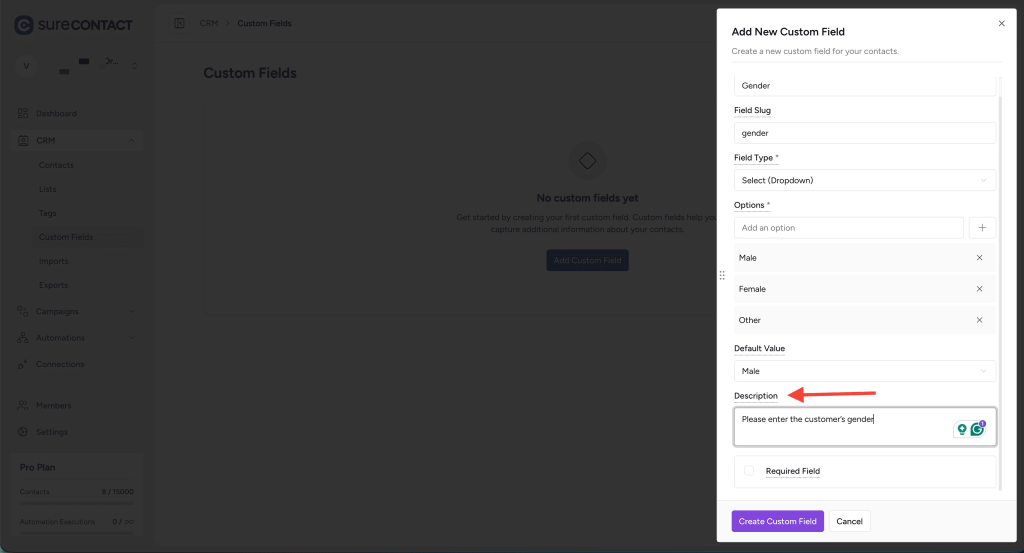The height and width of the screenshot is (553, 1024).
Task: Remove the Female option
Action: pos(979,289)
